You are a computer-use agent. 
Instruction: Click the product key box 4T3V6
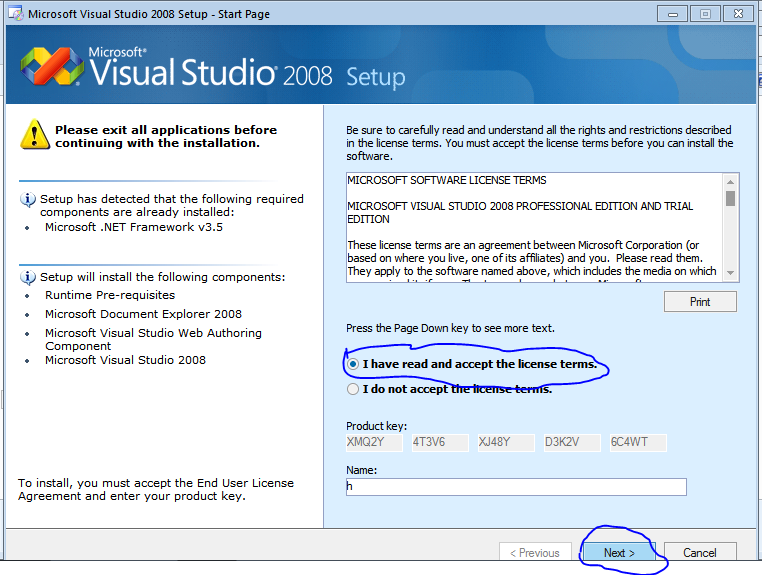click(440, 442)
